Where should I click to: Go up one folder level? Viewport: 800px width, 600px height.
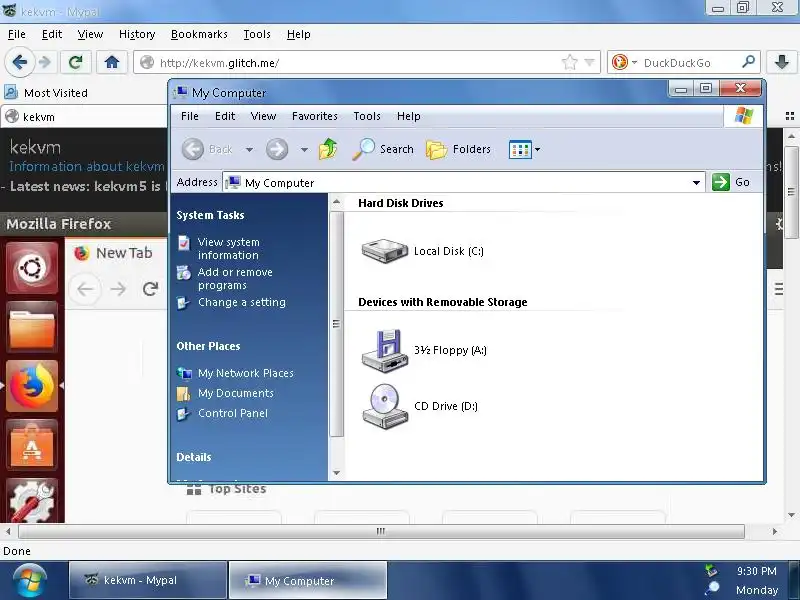click(328, 149)
